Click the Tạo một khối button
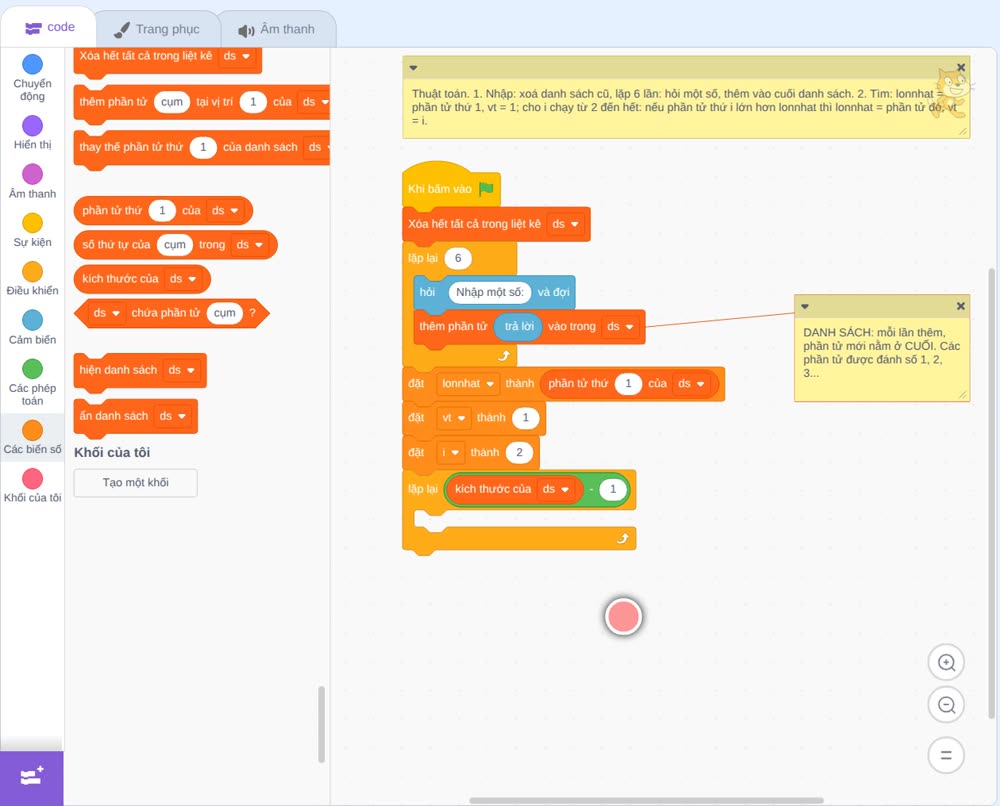 click(x=136, y=483)
